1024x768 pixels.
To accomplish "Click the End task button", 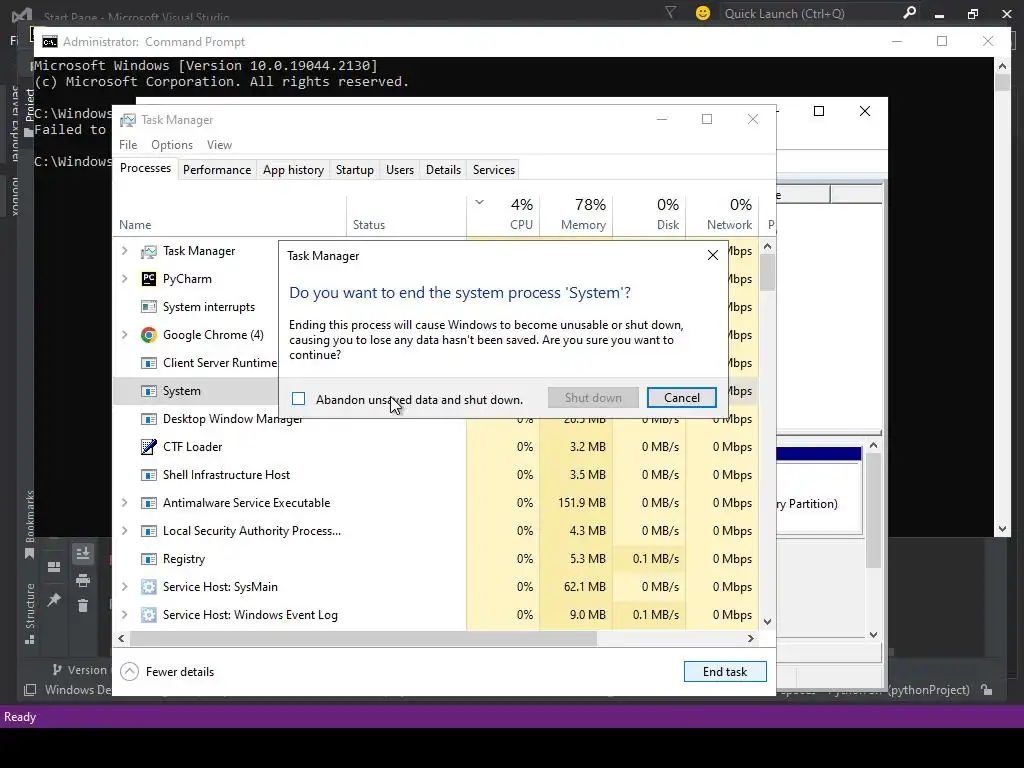I will (x=725, y=671).
